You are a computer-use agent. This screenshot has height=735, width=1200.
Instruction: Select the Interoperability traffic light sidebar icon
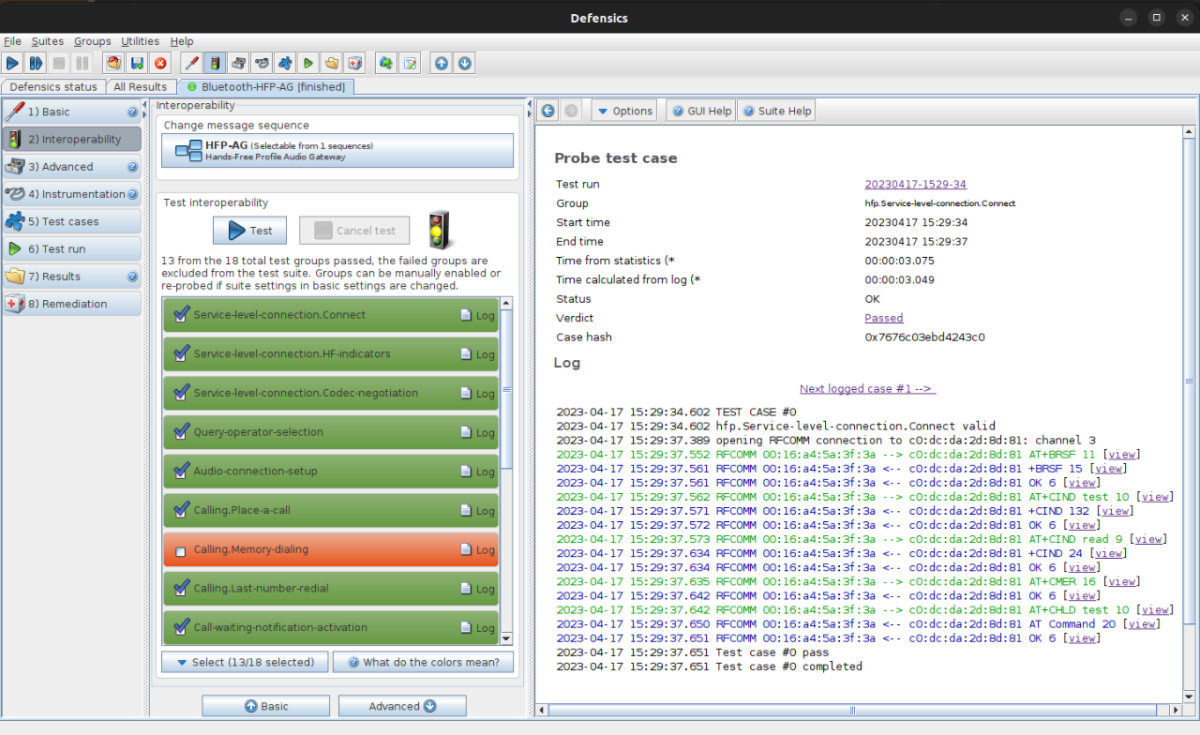coord(14,139)
